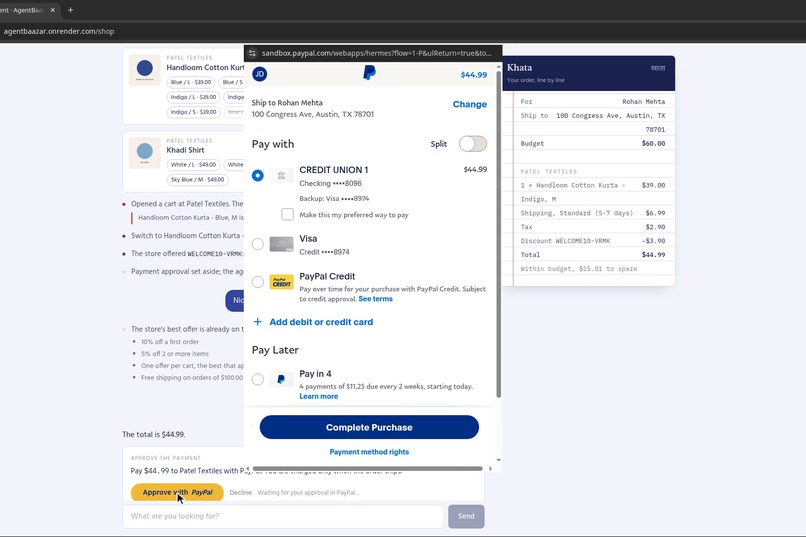Check Make this my preferred way to pay
This screenshot has height=537, width=806.
[287, 214]
